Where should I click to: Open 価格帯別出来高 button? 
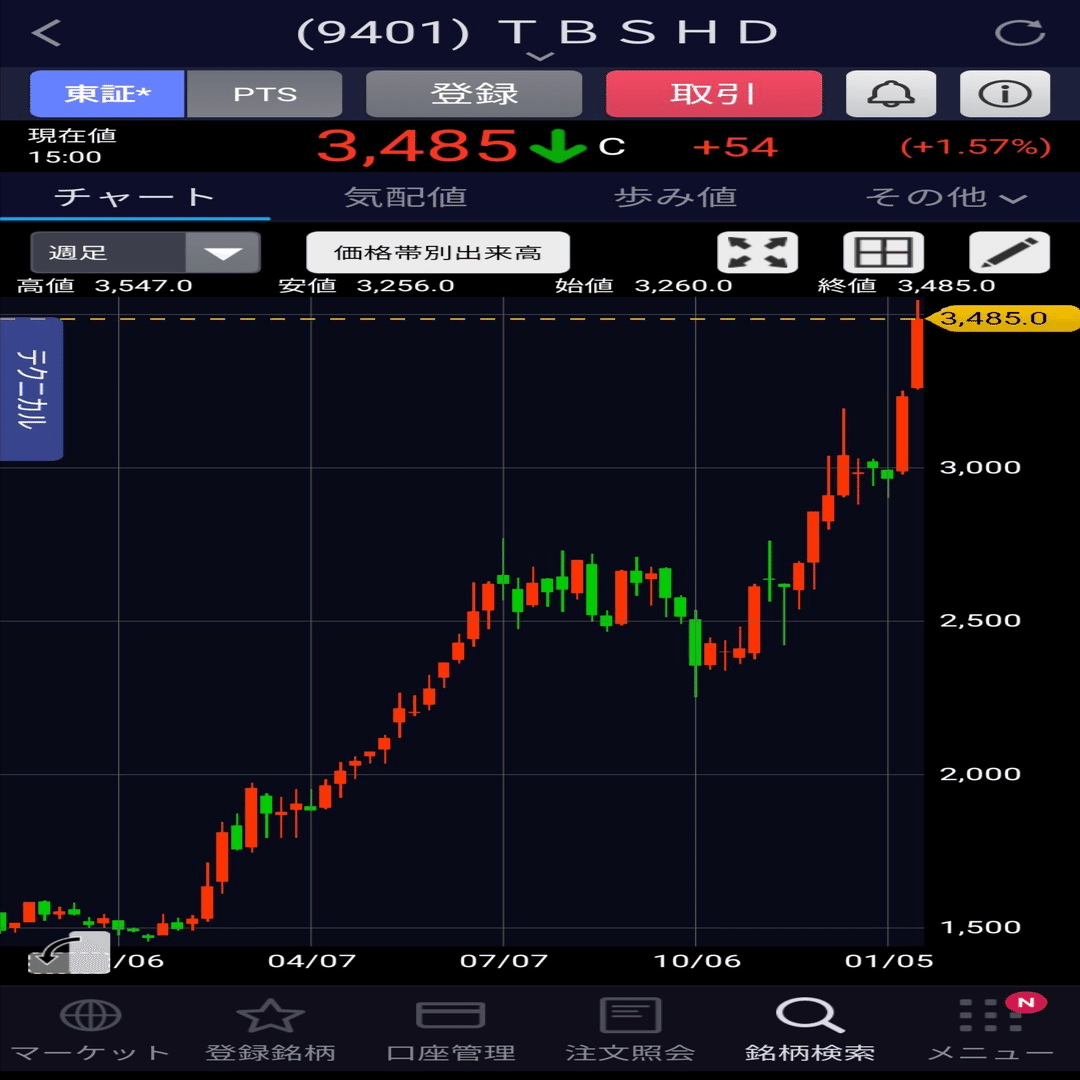point(438,252)
